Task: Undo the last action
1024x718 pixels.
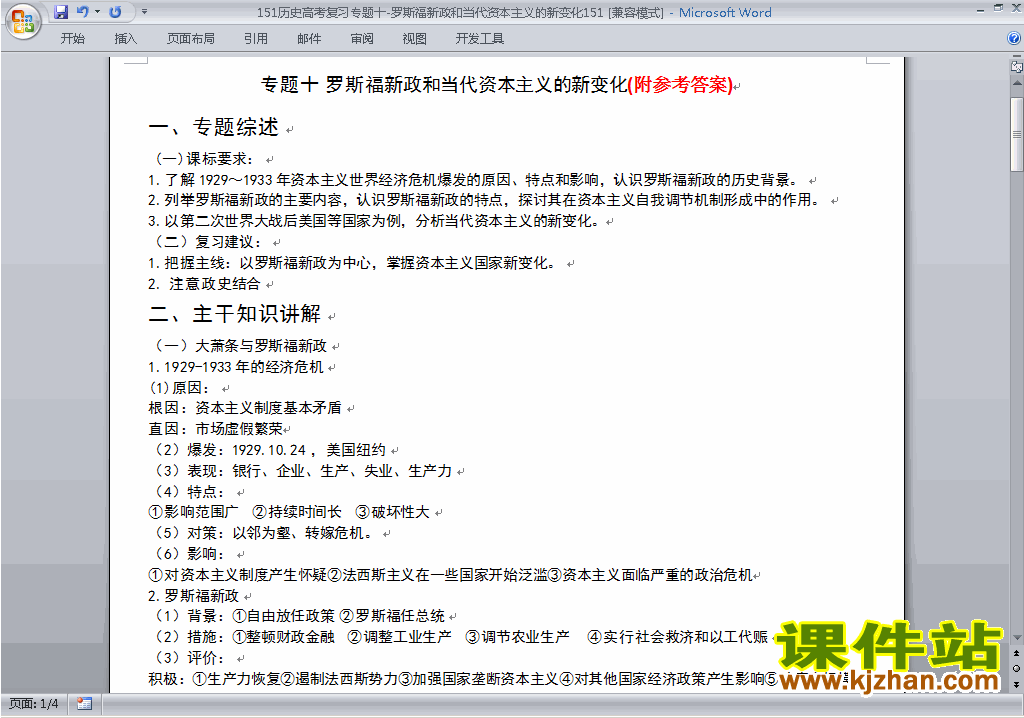Action: 82,12
